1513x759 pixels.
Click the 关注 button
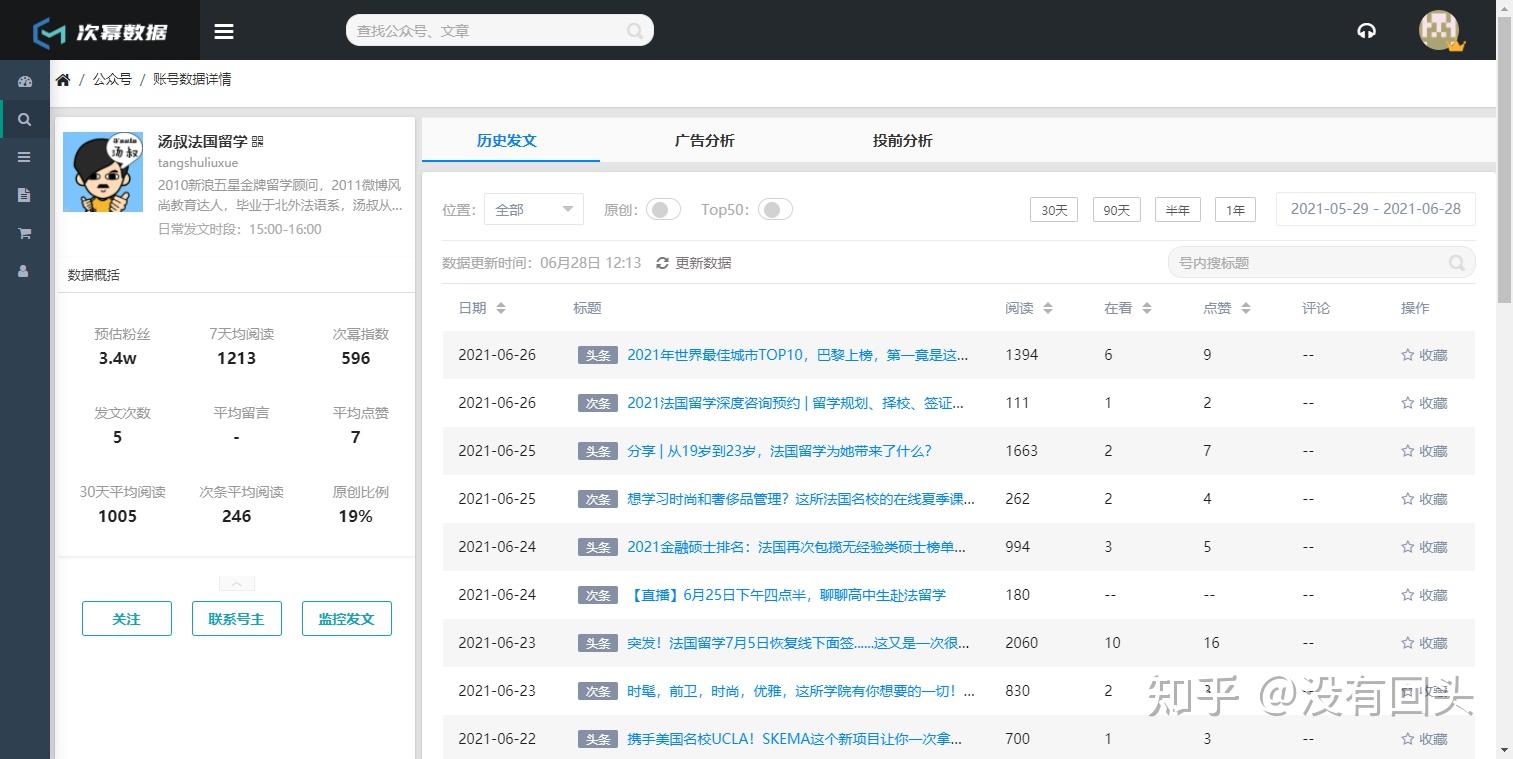127,619
